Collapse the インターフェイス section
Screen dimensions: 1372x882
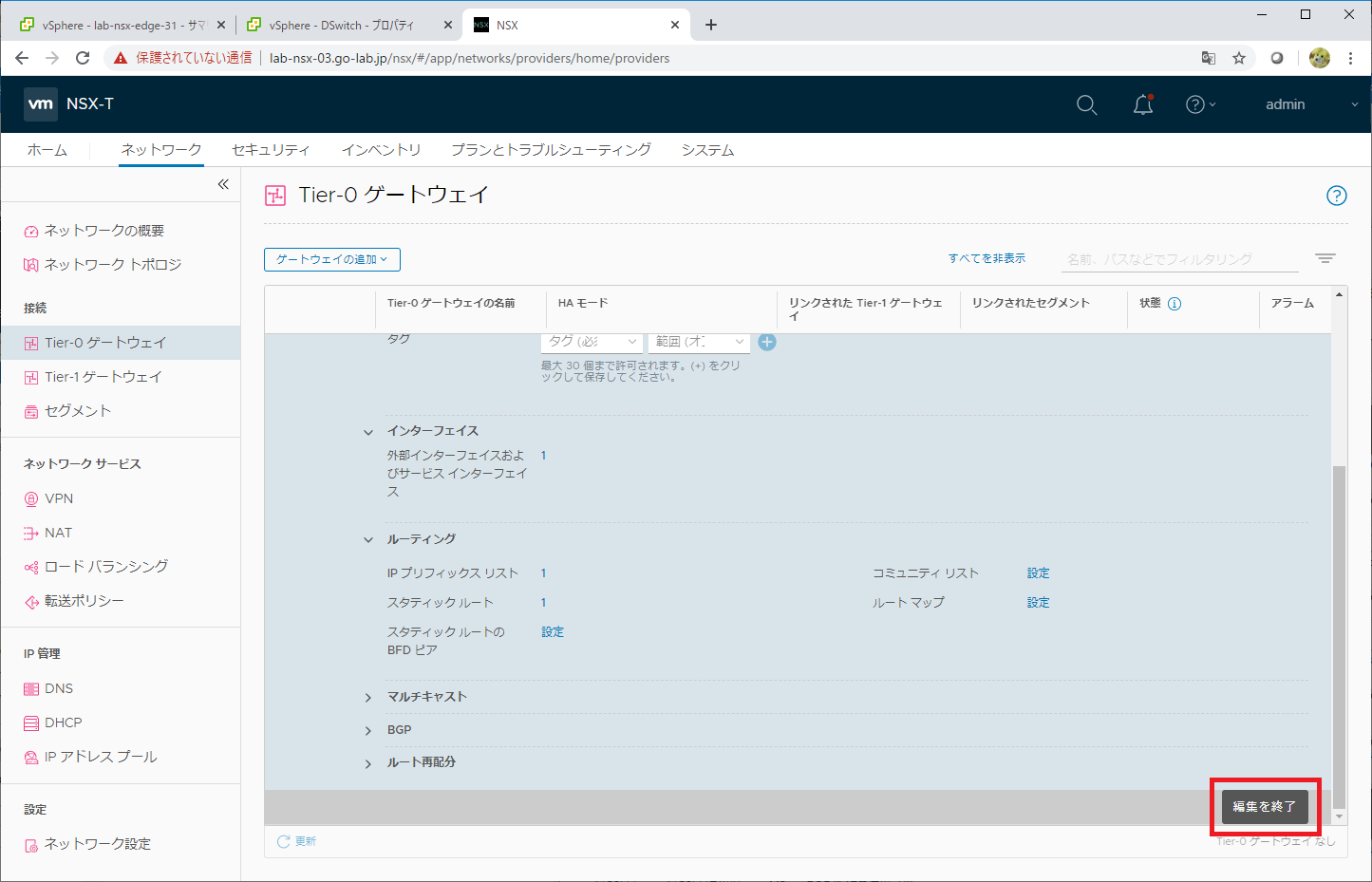(x=368, y=432)
